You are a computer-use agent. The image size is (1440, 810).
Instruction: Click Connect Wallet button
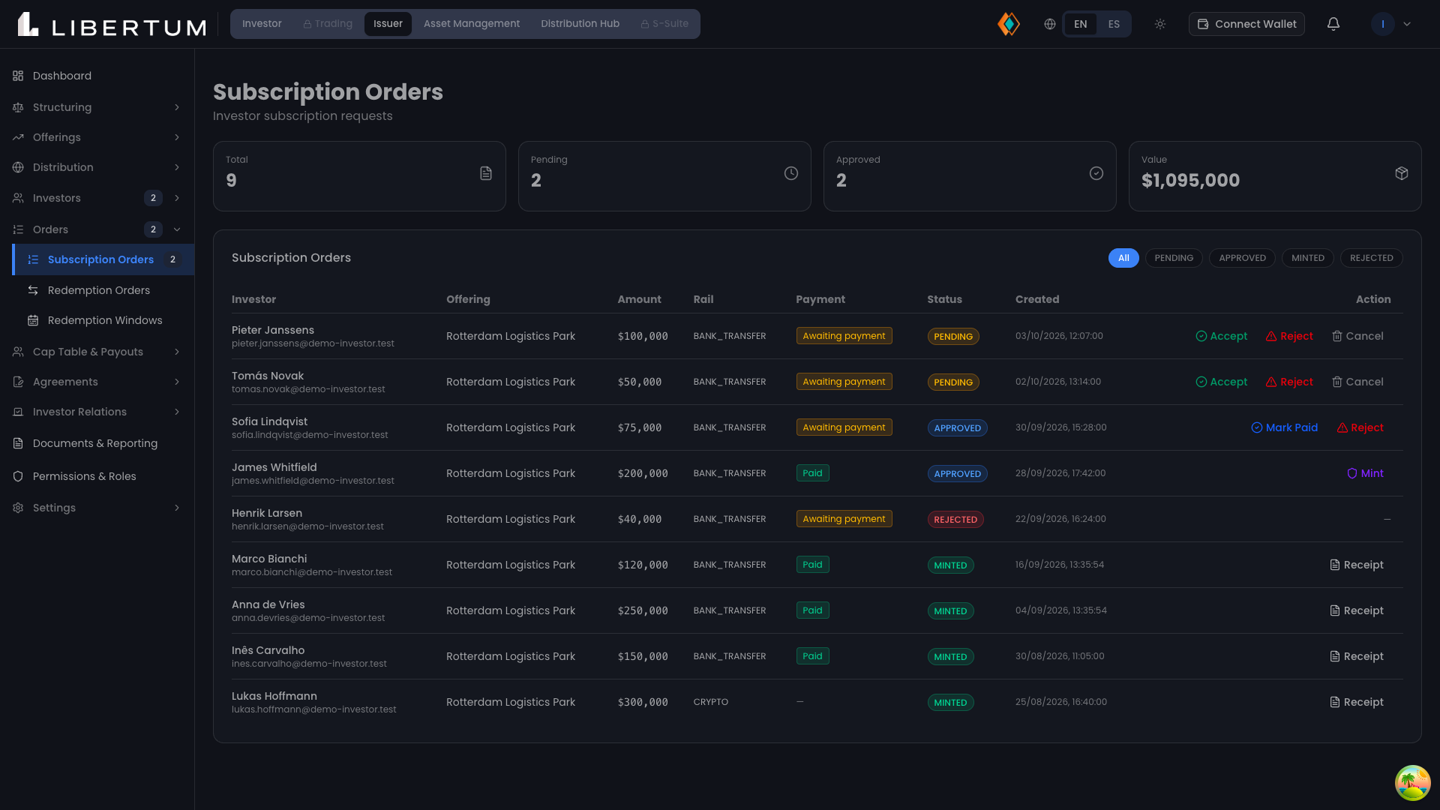point(1246,24)
